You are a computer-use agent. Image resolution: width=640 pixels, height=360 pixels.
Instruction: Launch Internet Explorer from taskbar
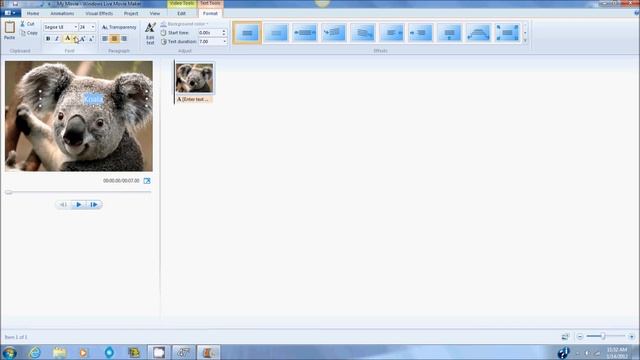(x=35, y=352)
